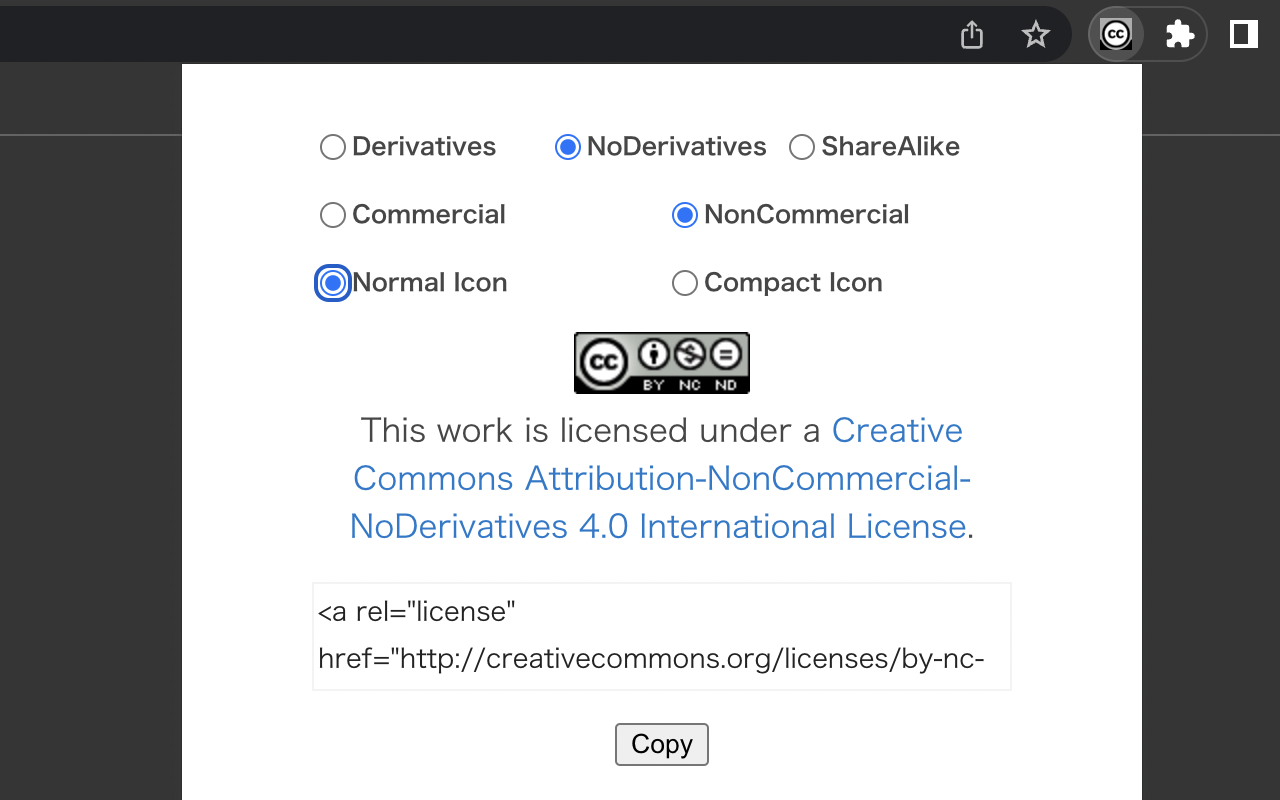Select the Derivatives radio button

tap(333, 147)
